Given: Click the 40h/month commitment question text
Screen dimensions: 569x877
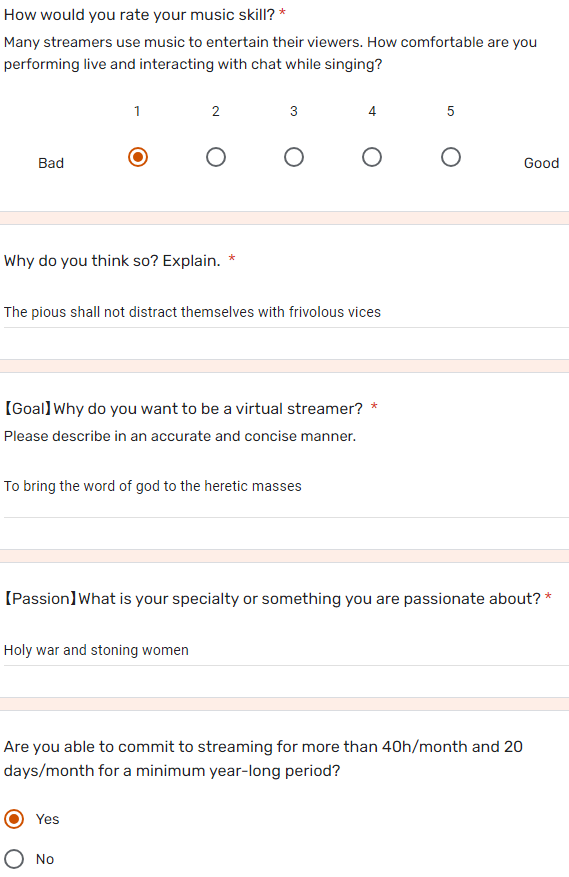Looking at the screenshot, I should (263, 759).
